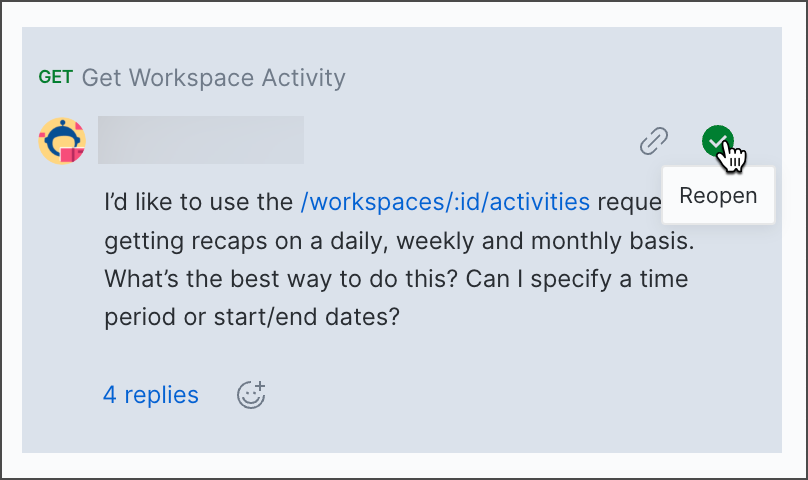Screen dimensions: 808x480
Task: Click the text "I'd like to use the"
Action: point(198,202)
